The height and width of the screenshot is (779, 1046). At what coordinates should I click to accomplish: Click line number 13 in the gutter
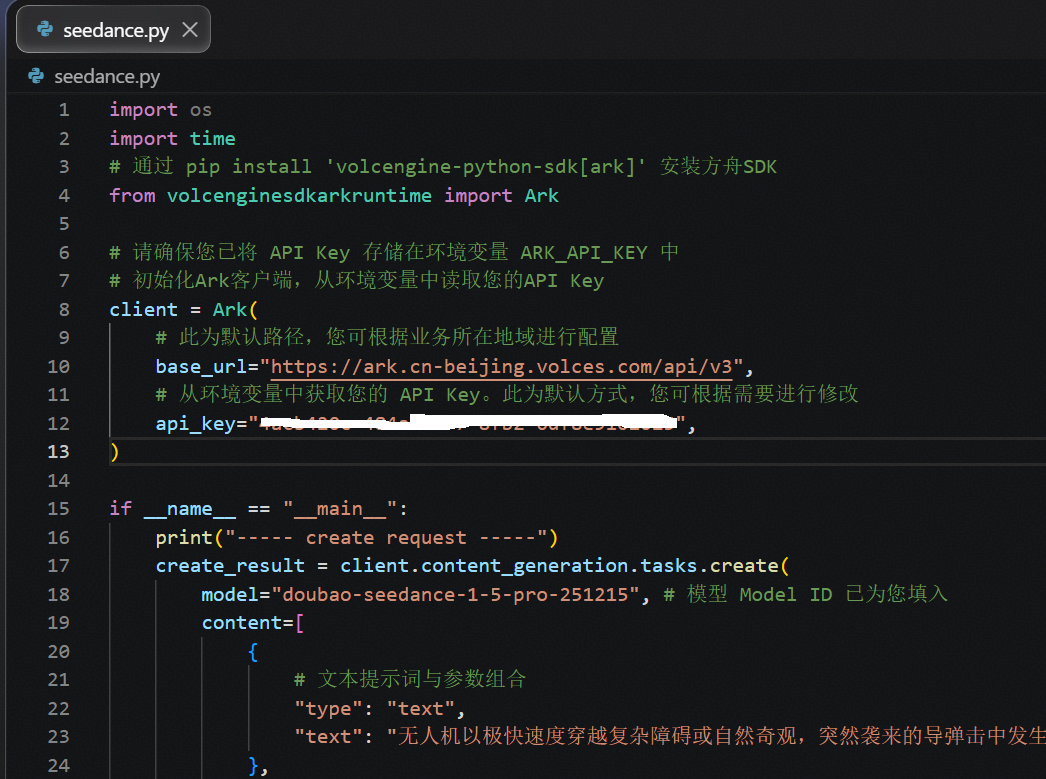[x=59, y=452]
